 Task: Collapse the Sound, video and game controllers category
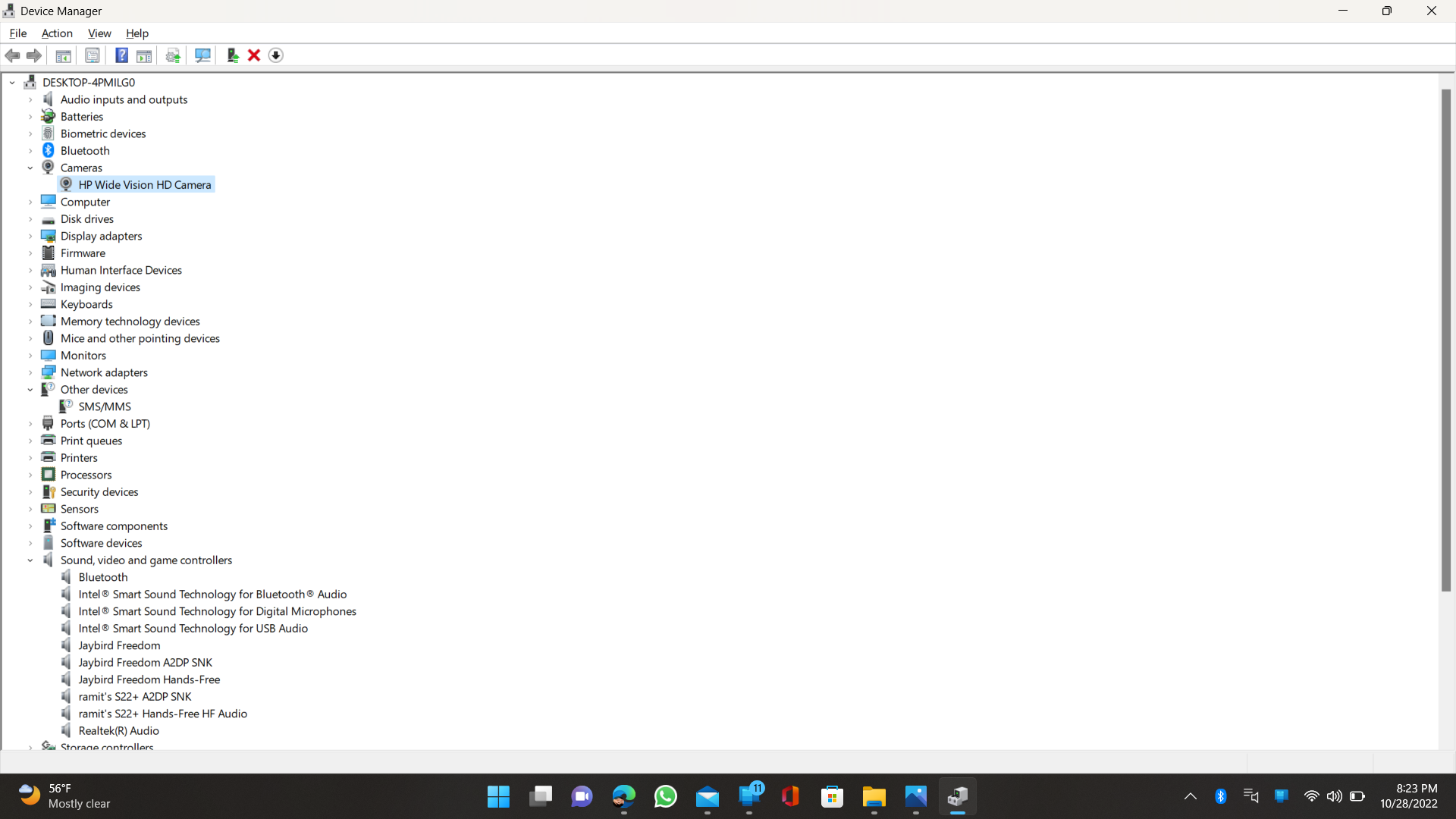pos(30,560)
